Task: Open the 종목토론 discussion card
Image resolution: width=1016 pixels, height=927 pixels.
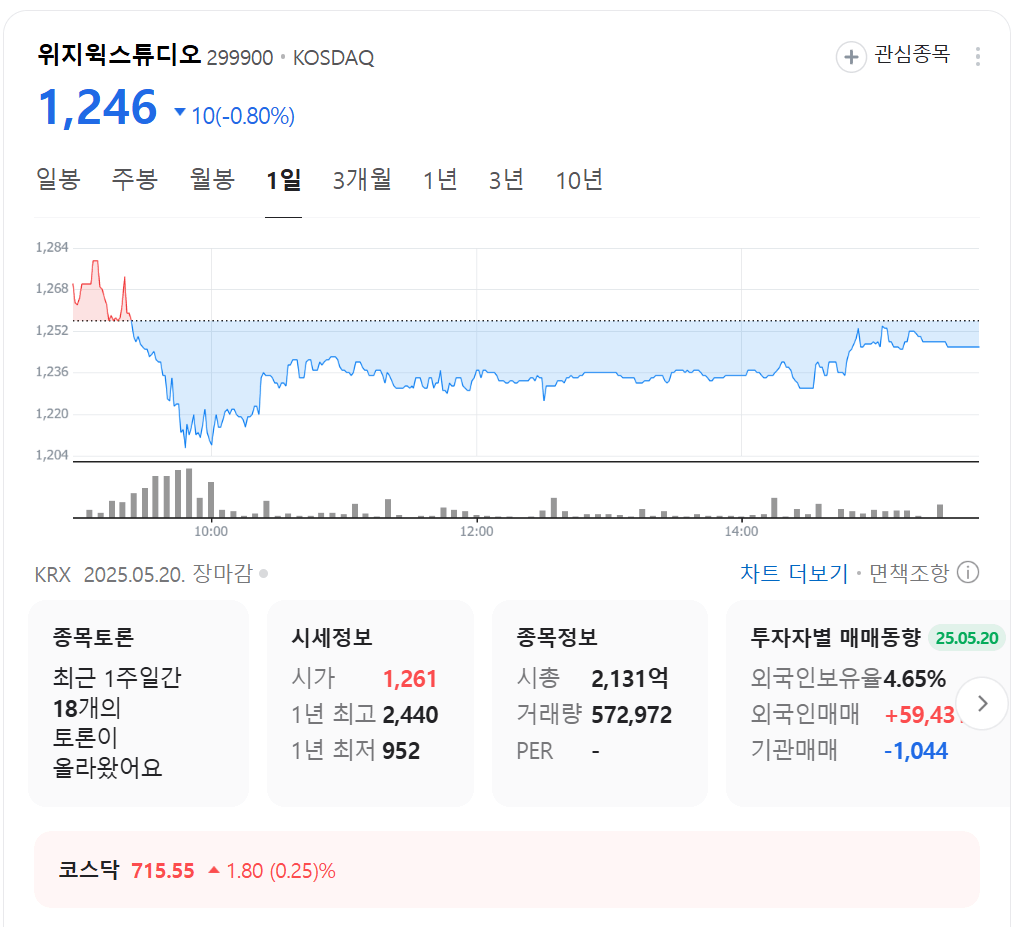Action: click(x=138, y=704)
